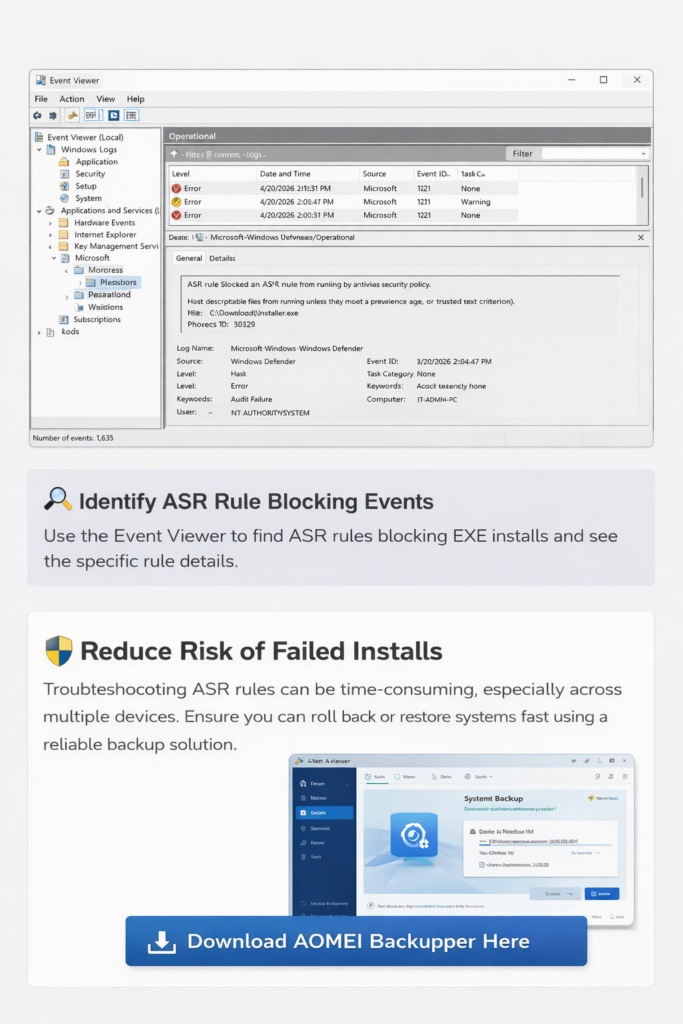Screen dimensions: 683x1024
Task: Collapse the Windows Logs node
Action: tap(39, 150)
